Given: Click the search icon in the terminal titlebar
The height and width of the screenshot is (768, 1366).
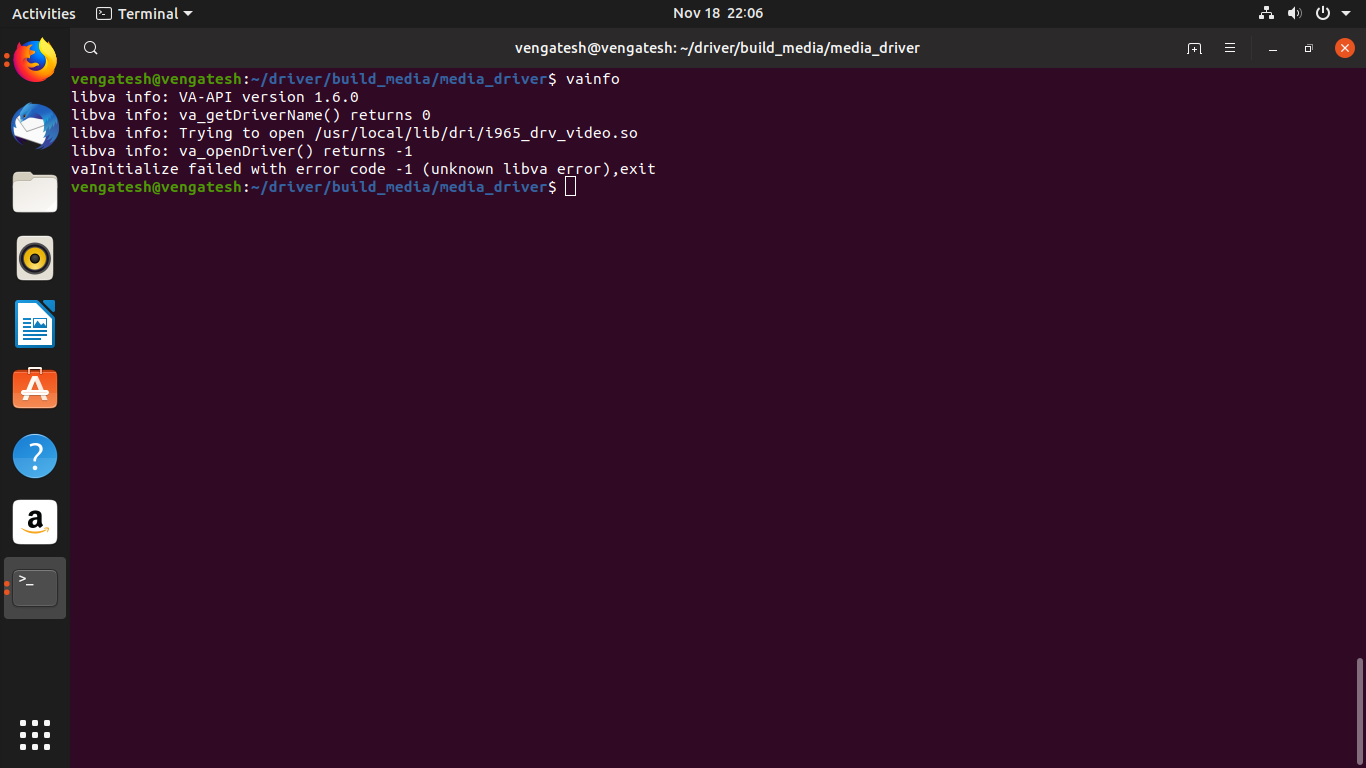Looking at the screenshot, I should (90, 47).
